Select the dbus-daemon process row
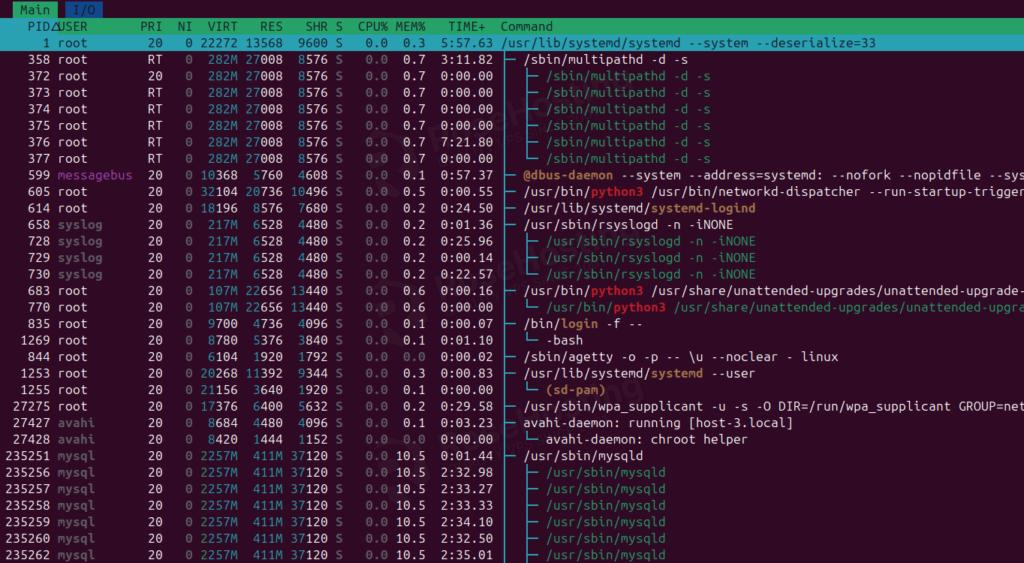Image resolution: width=1024 pixels, height=563 pixels. click(x=512, y=175)
